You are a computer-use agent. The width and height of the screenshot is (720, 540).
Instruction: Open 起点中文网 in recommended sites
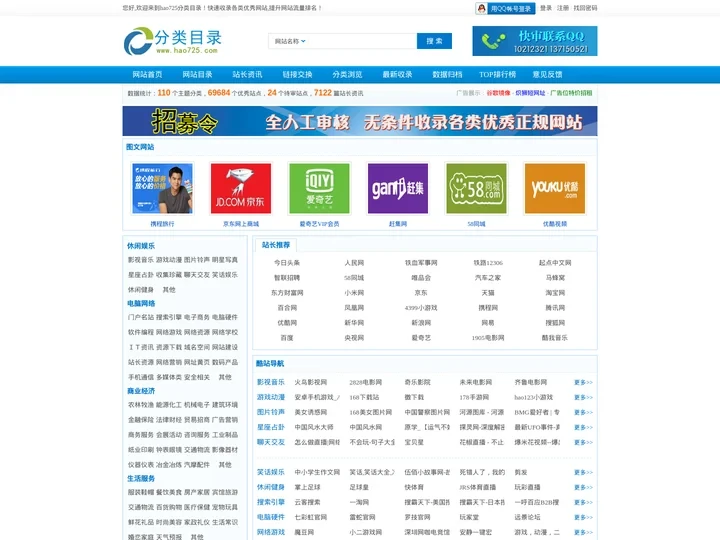tap(555, 263)
